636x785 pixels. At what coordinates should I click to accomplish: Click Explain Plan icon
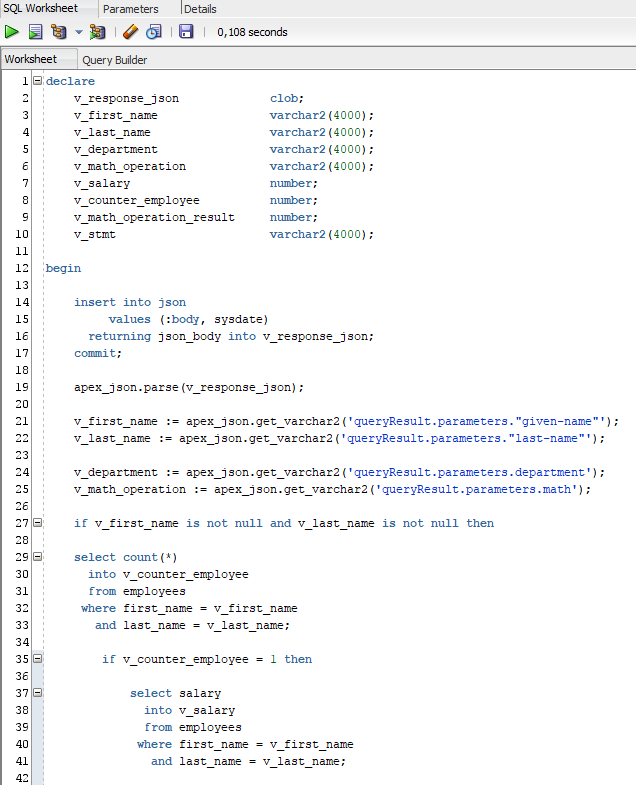pyautogui.click(x=59, y=32)
